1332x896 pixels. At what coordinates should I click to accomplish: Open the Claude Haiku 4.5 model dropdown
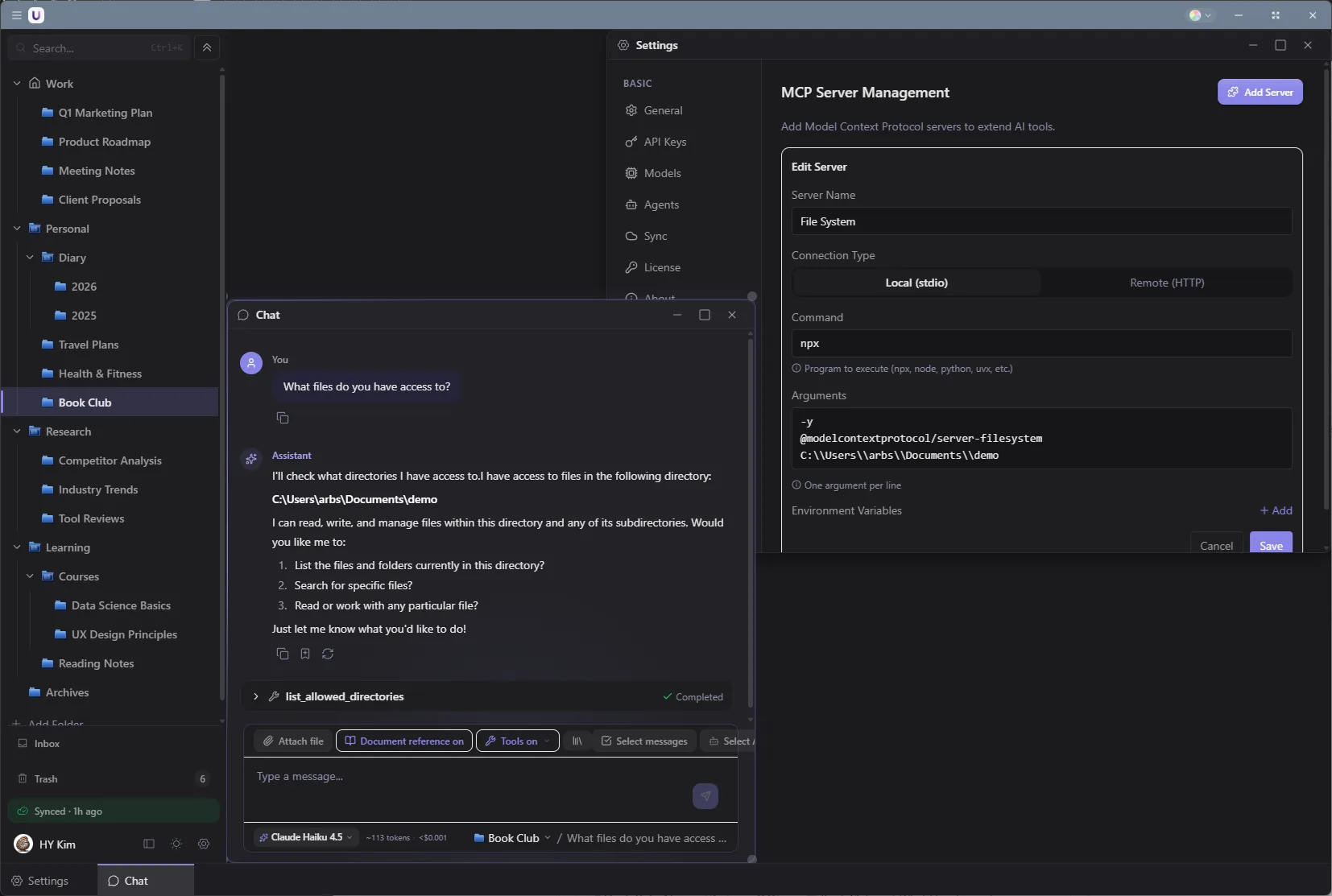pyautogui.click(x=304, y=837)
